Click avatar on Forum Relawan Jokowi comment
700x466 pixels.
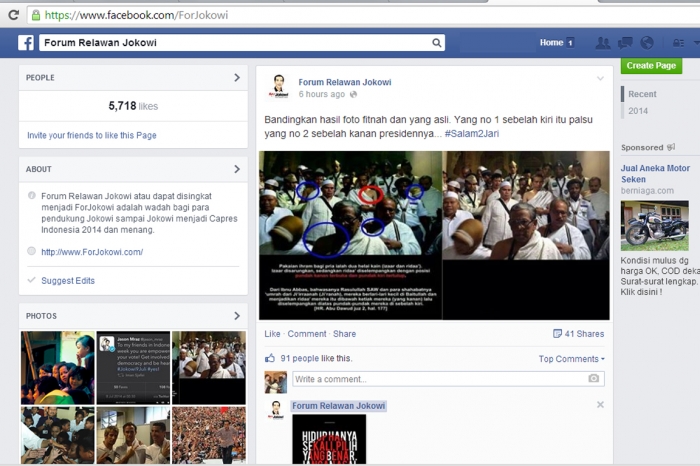276,410
